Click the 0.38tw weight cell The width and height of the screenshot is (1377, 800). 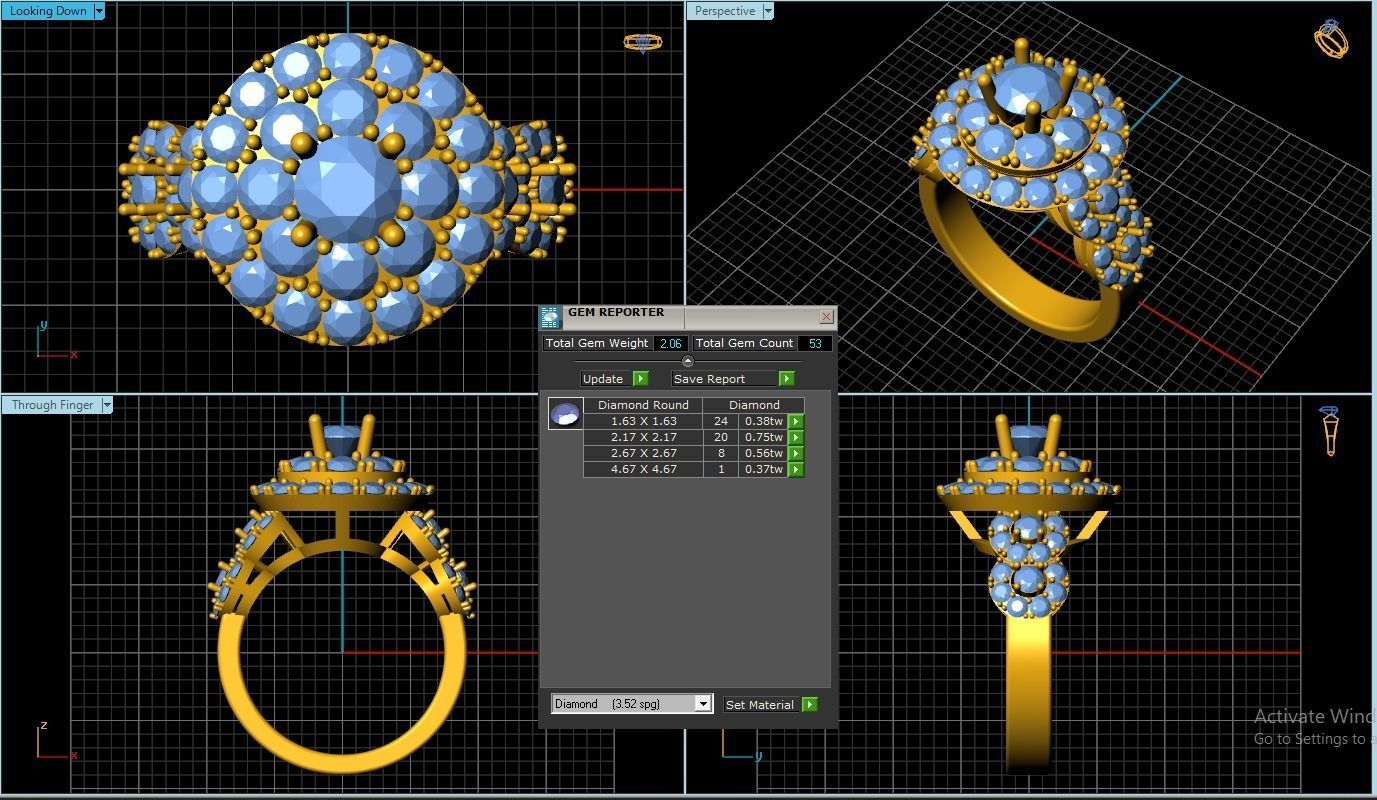(x=764, y=421)
